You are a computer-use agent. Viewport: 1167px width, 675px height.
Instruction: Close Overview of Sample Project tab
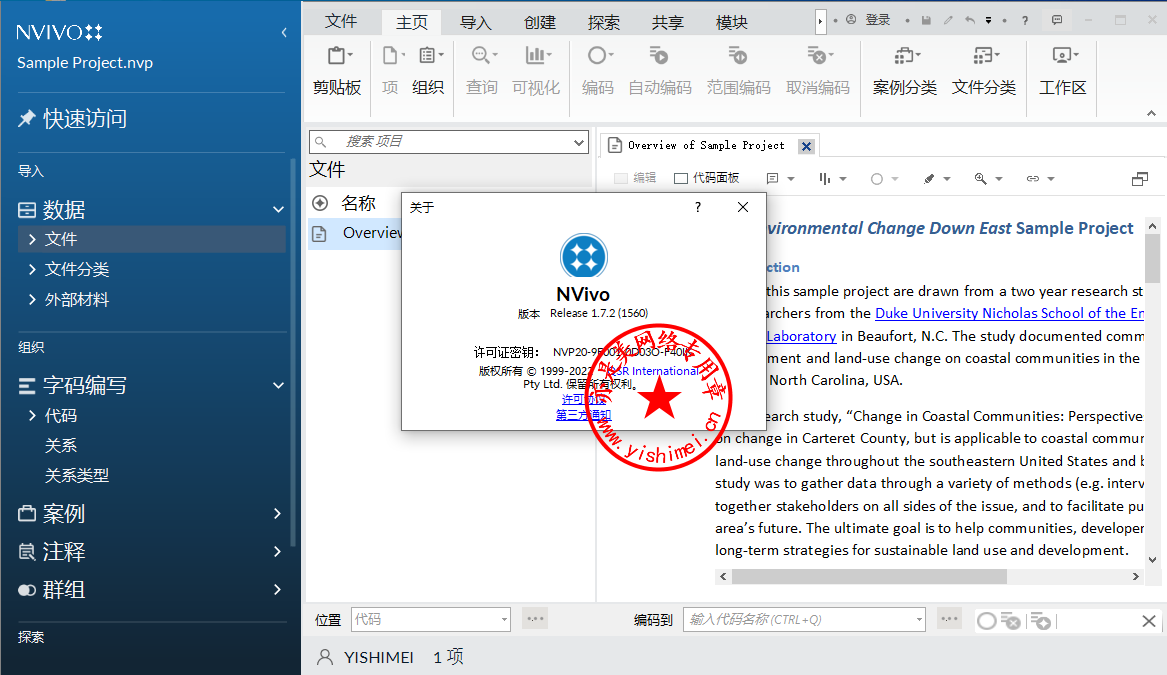point(806,146)
